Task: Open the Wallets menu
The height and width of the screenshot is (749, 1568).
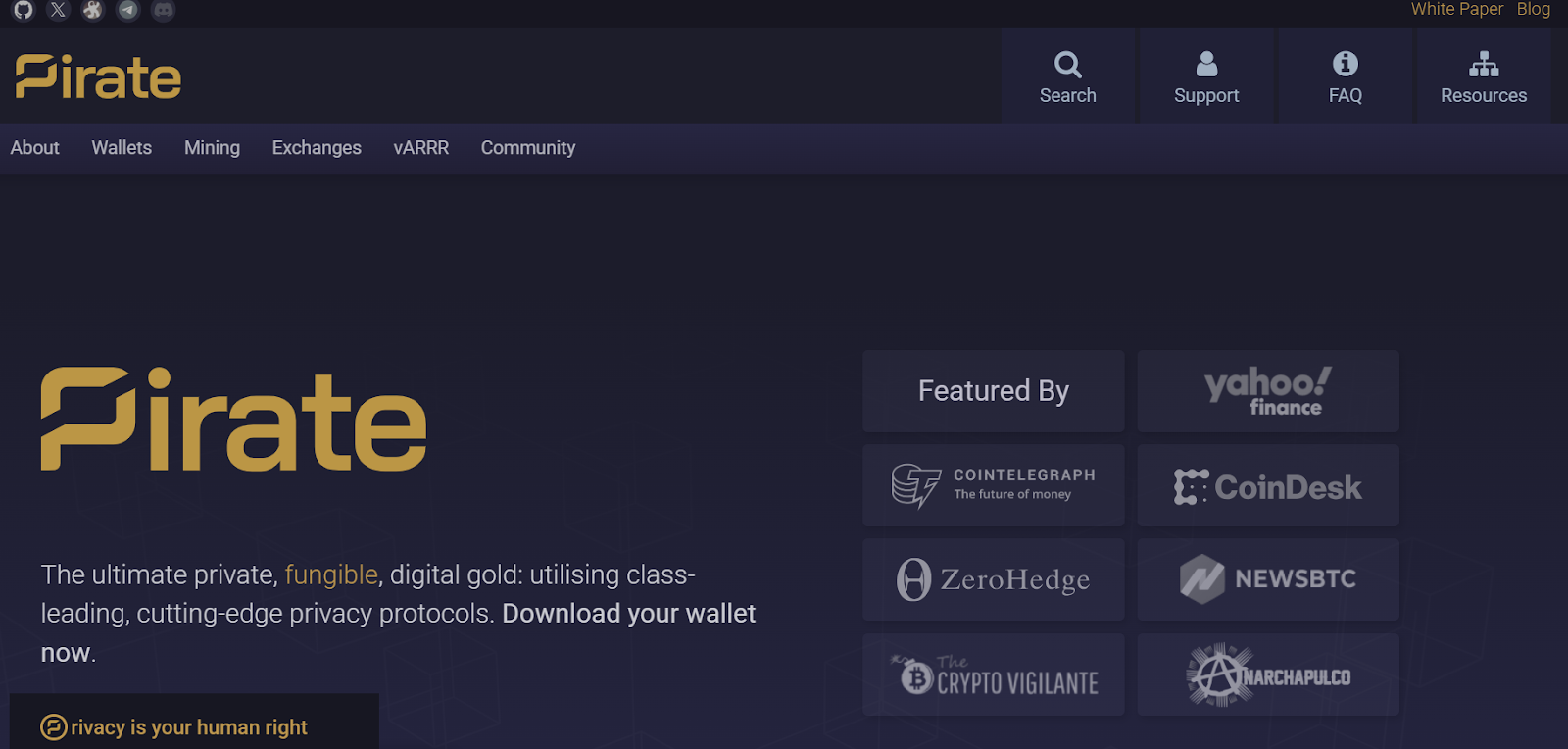Action: [122, 148]
